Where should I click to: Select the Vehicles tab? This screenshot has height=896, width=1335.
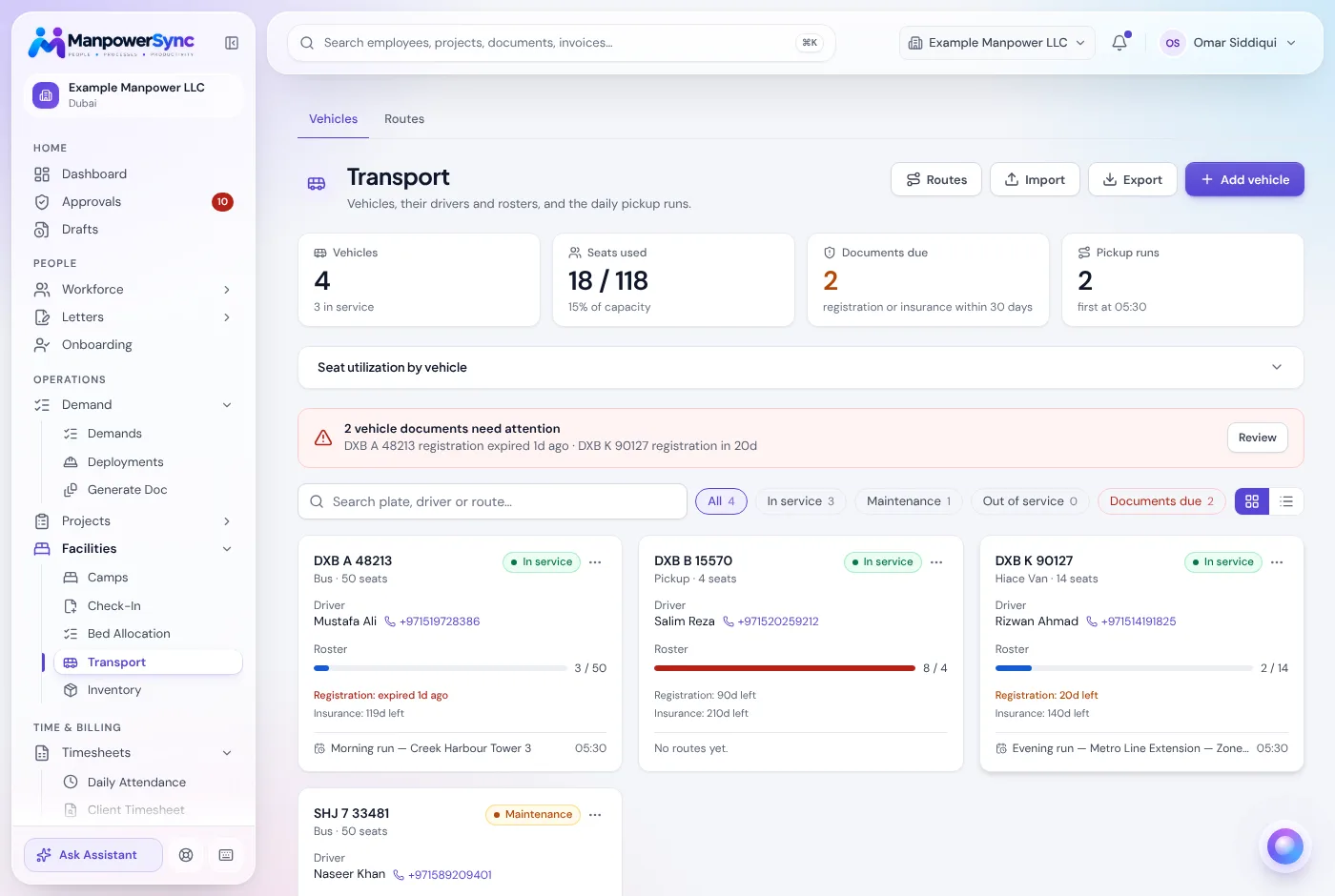coord(333,119)
